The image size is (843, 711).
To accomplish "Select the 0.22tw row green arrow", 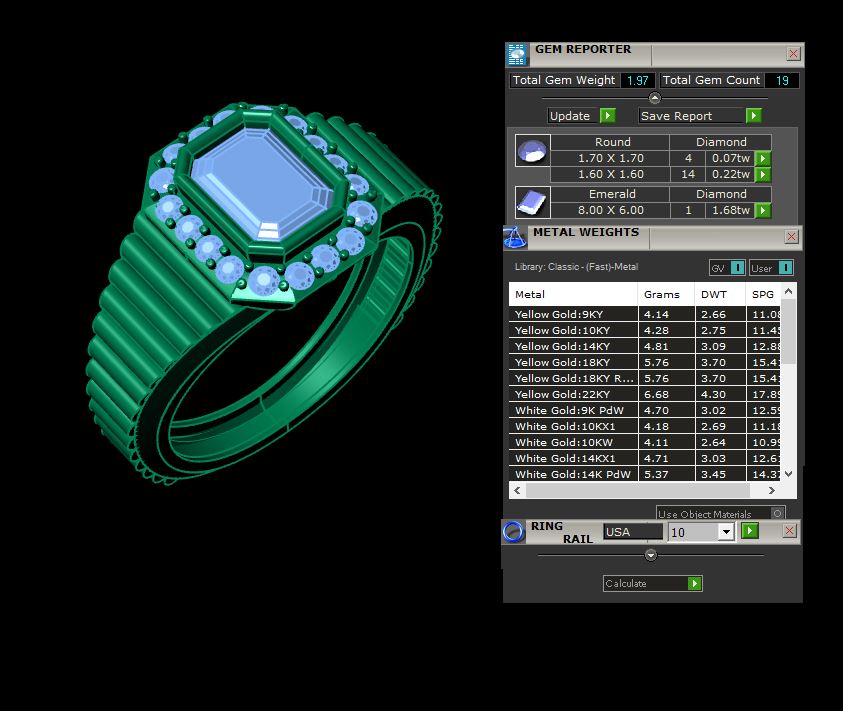I will coord(763,174).
